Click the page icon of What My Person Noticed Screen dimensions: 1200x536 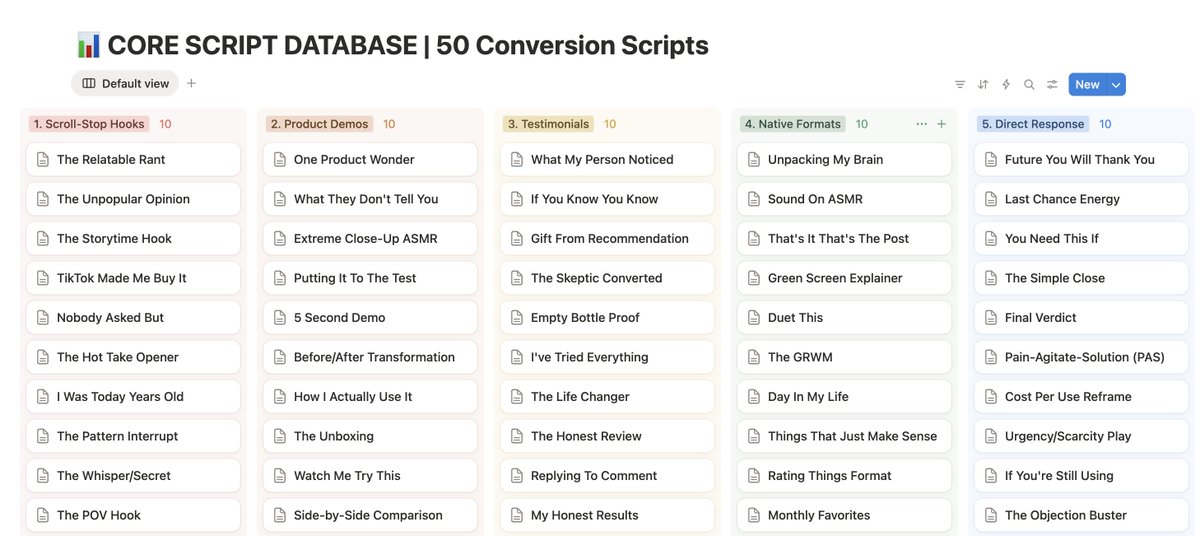click(x=517, y=160)
